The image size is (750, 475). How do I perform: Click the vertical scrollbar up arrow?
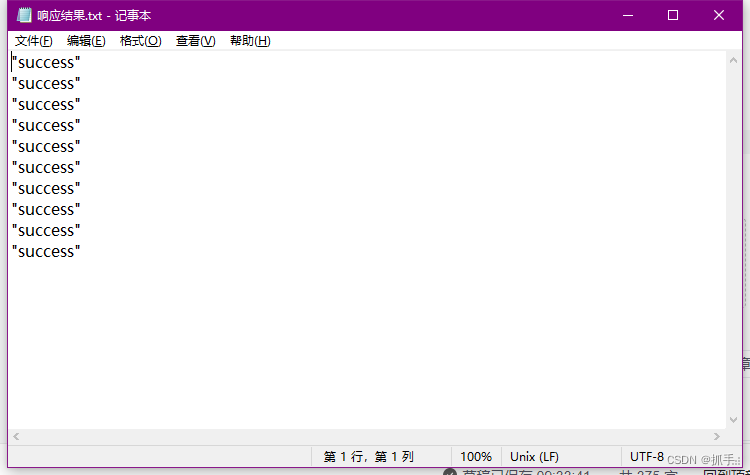coord(733,60)
